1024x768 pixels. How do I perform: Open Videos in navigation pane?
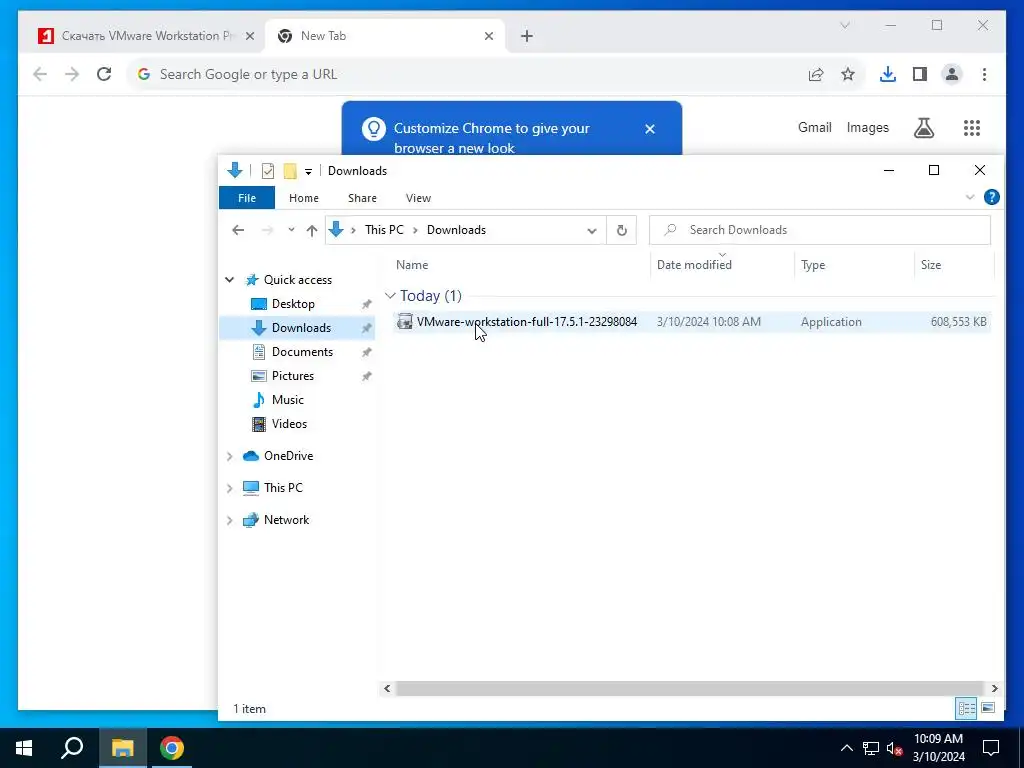pyautogui.click(x=289, y=424)
